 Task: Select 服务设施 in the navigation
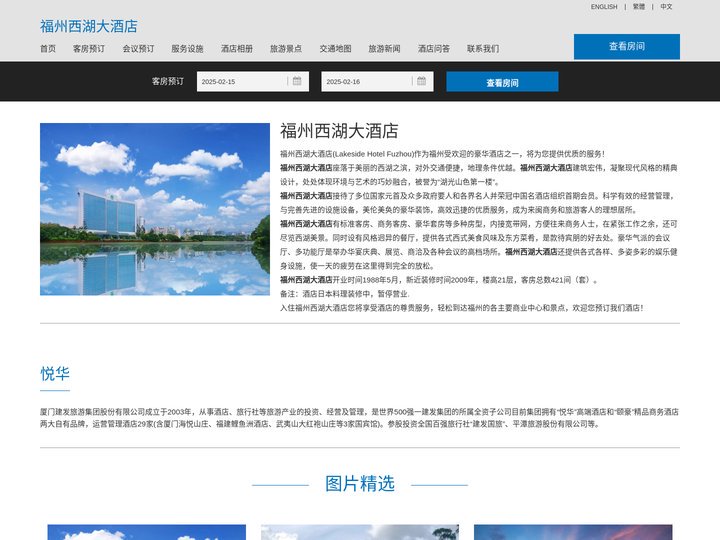pos(187,49)
